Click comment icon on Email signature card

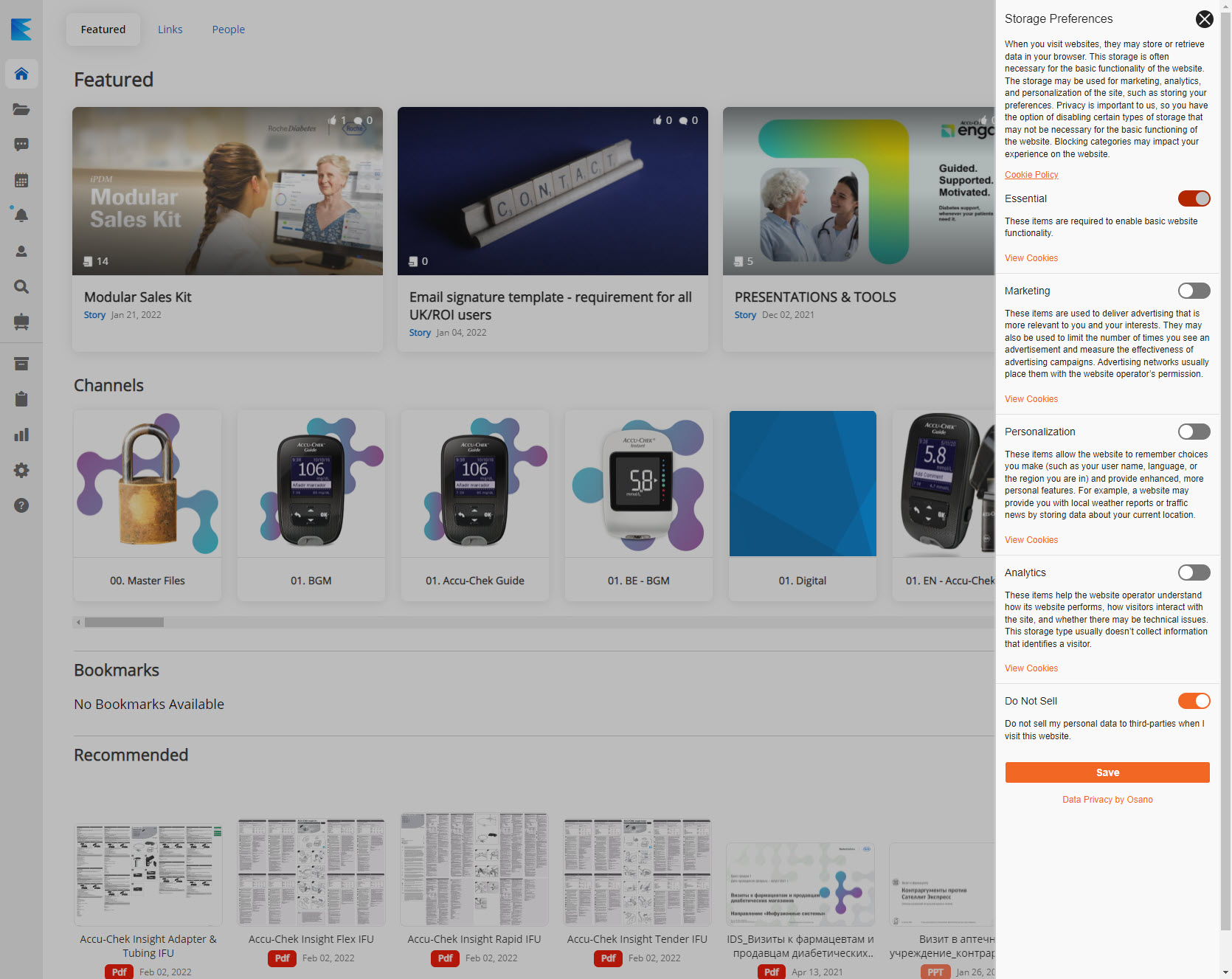coord(683,120)
